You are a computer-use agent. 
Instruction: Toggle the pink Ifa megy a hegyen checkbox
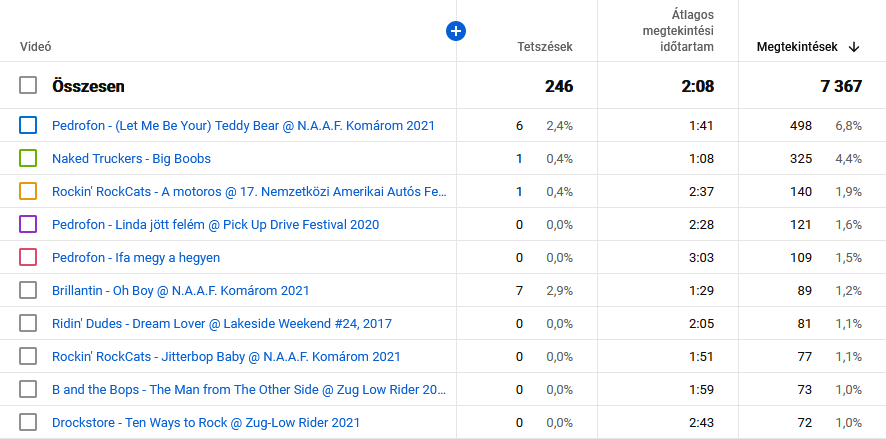(x=28, y=258)
